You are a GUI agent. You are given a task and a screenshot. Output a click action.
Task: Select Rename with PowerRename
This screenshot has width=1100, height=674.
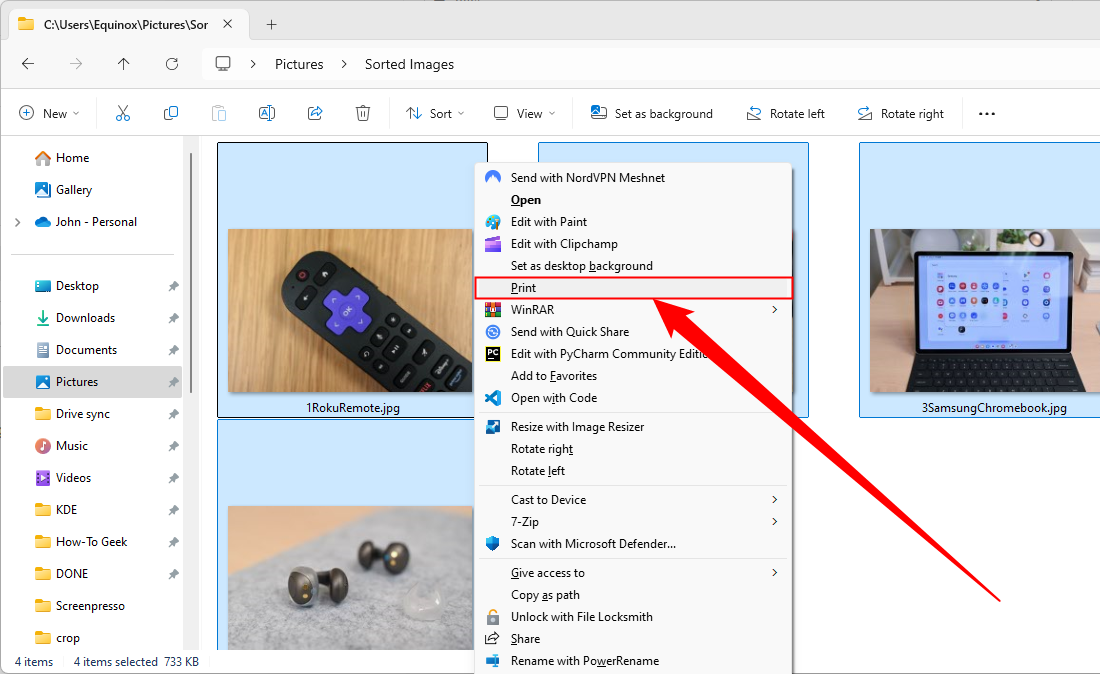coord(634,661)
